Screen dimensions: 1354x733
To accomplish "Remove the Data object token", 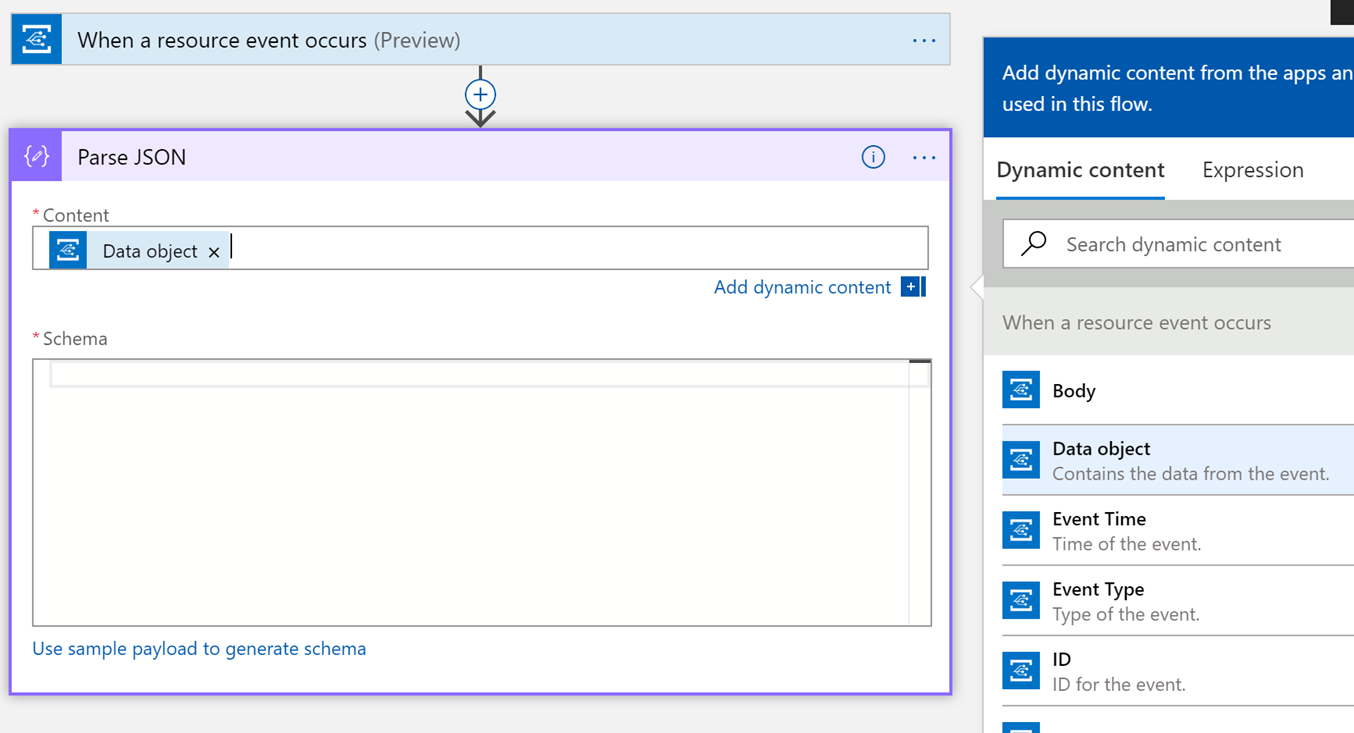I will pyautogui.click(x=214, y=251).
